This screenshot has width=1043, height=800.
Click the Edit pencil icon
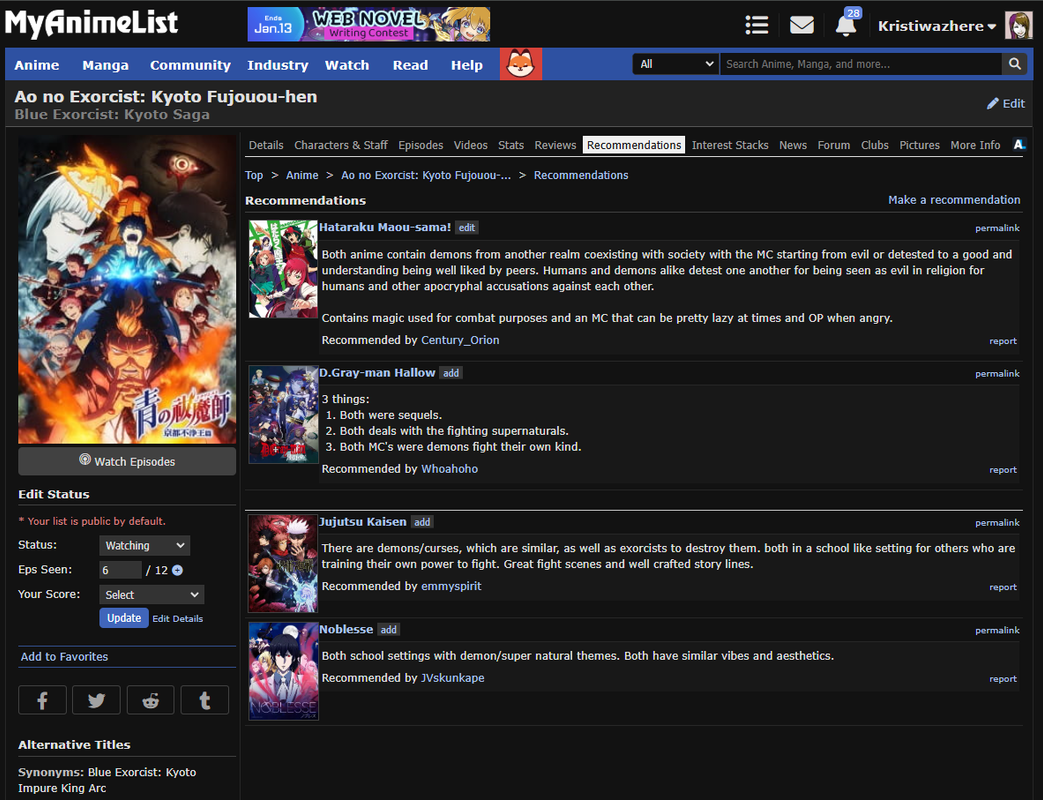click(992, 103)
